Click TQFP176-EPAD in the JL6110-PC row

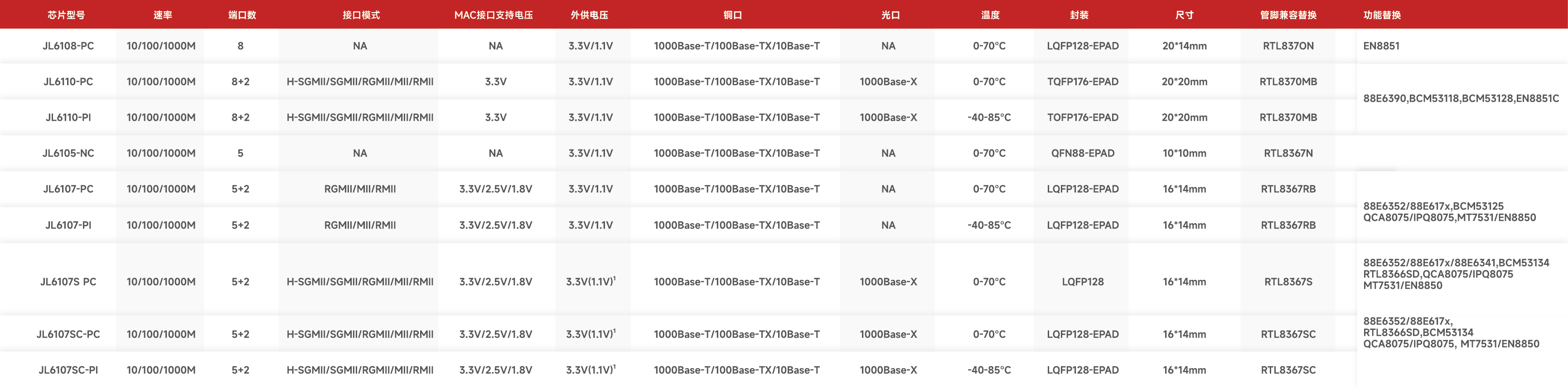tap(1082, 81)
